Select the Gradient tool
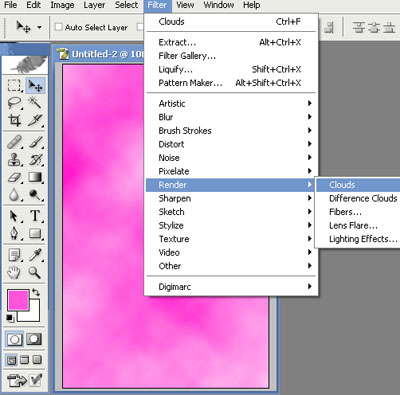 click(35, 177)
